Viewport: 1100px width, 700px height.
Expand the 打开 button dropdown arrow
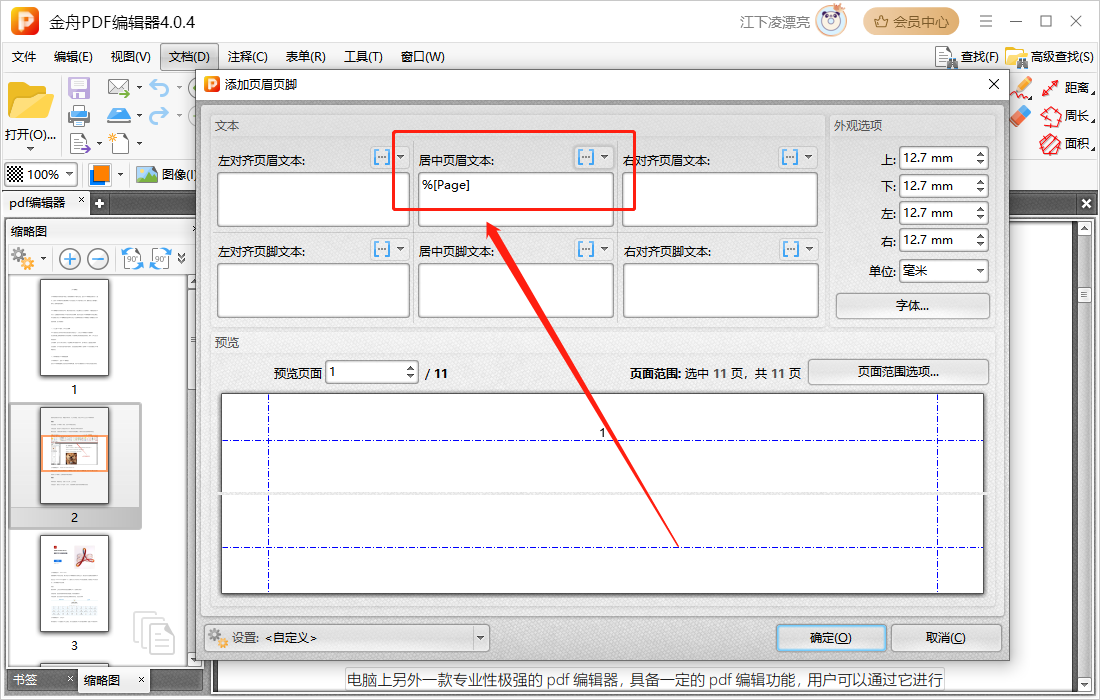[x=30, y=149]
